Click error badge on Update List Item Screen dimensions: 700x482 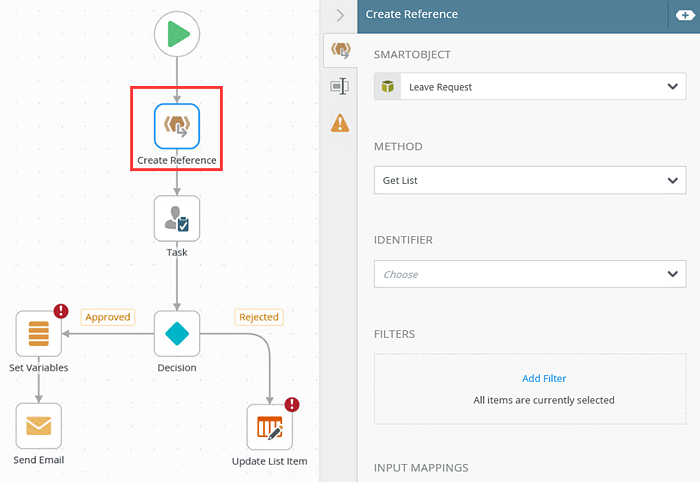[x=292, y=404]
